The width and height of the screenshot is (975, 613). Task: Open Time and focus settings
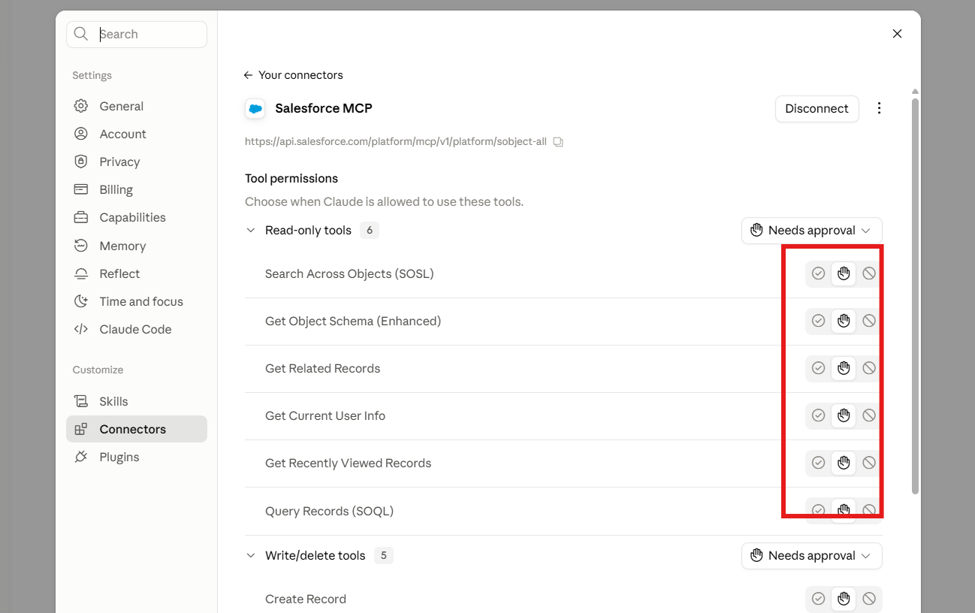point(136,302)
